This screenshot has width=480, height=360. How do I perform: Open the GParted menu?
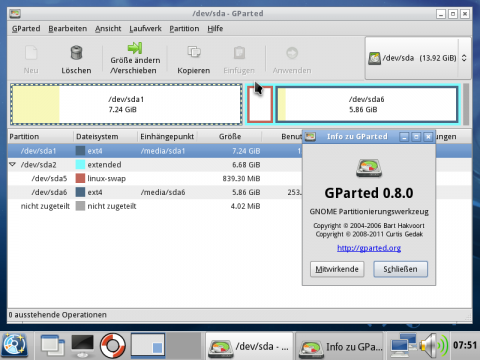point(26,29)
